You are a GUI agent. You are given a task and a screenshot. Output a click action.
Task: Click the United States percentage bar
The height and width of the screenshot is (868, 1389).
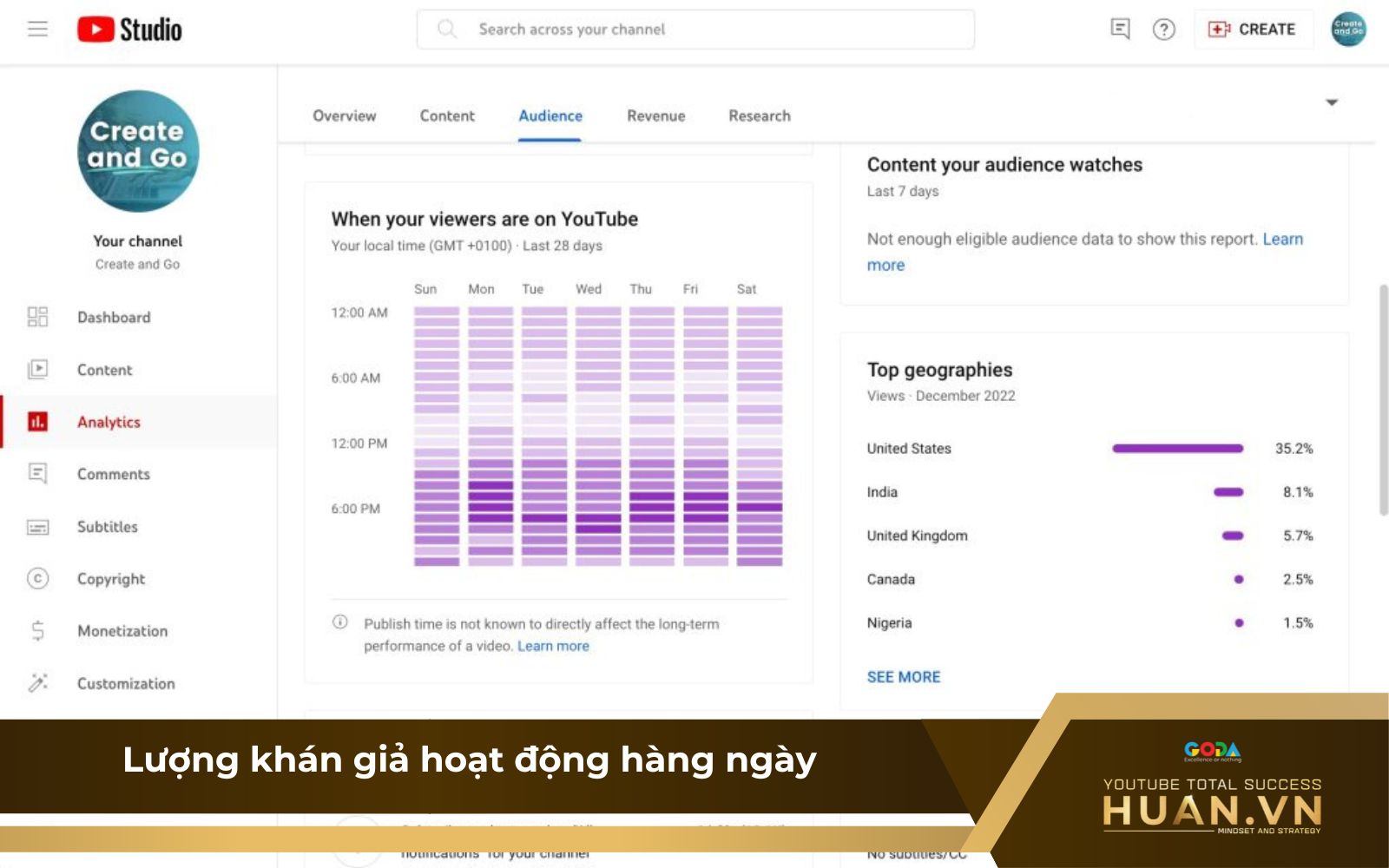(x=1178, y=449)
